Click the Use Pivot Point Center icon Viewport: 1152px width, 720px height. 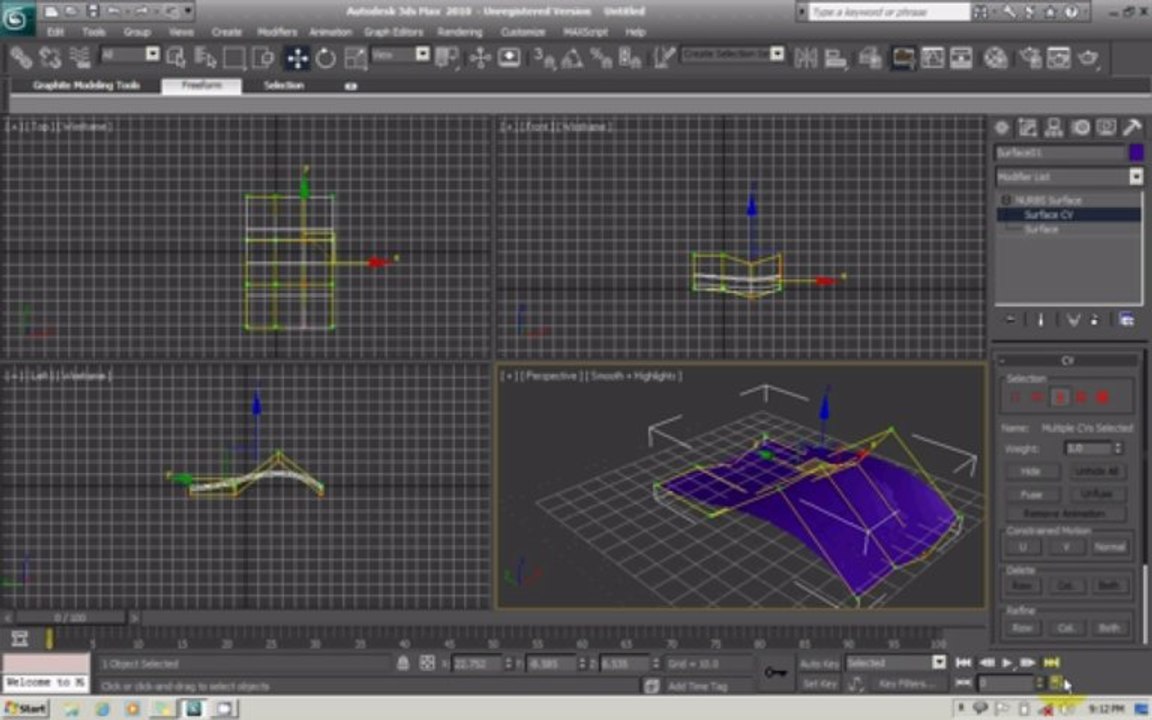[x=446, y=57]
